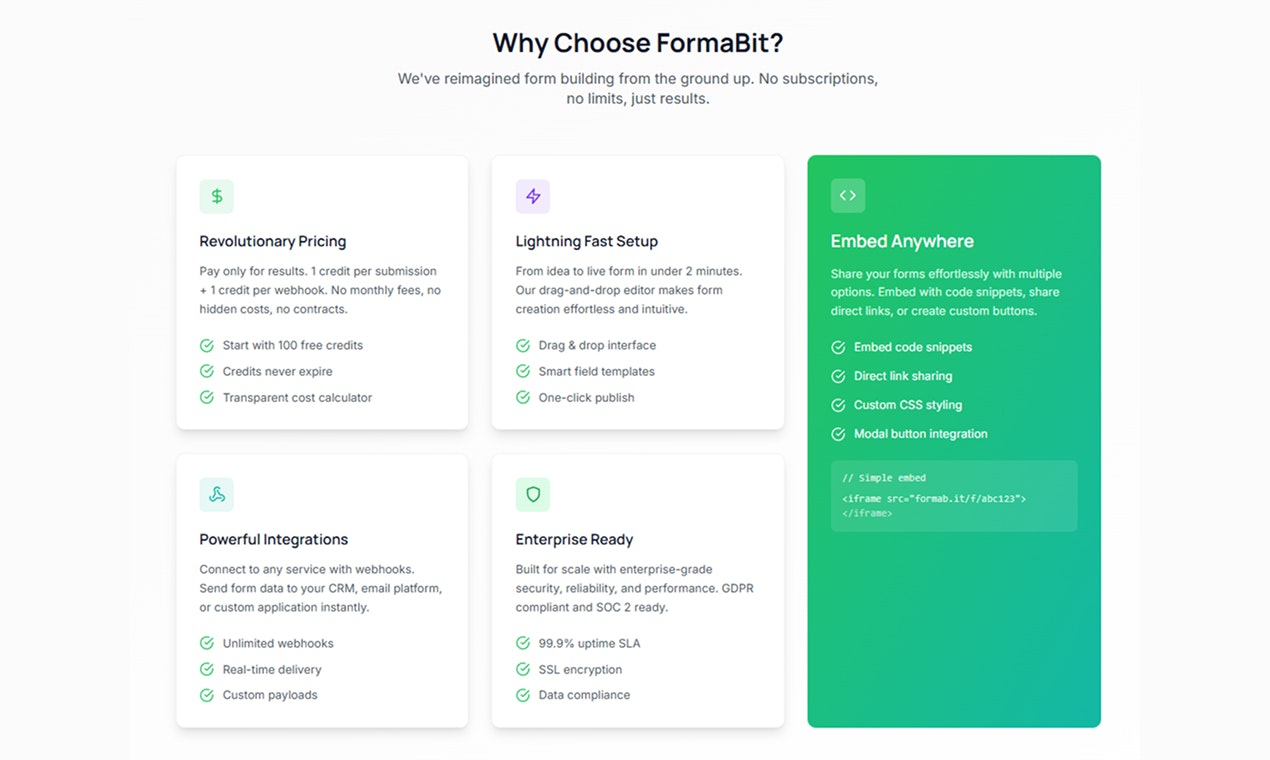Click the checkmark next to One-click publish

click(522, 397)
